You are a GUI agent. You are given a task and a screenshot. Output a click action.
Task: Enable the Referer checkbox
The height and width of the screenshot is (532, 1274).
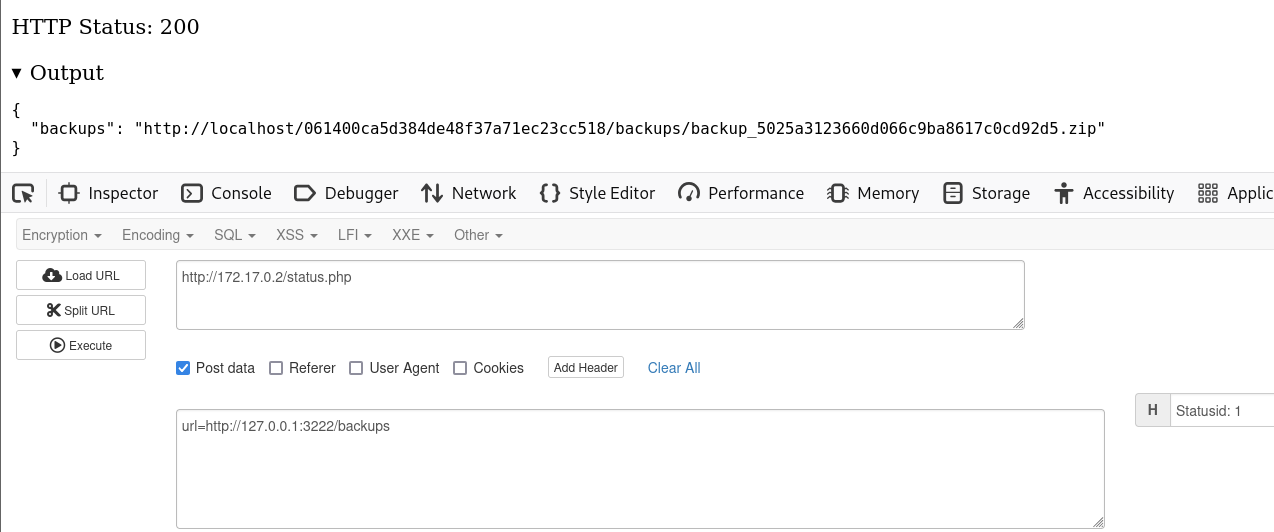pyautogui.click(x=276, y=368)
